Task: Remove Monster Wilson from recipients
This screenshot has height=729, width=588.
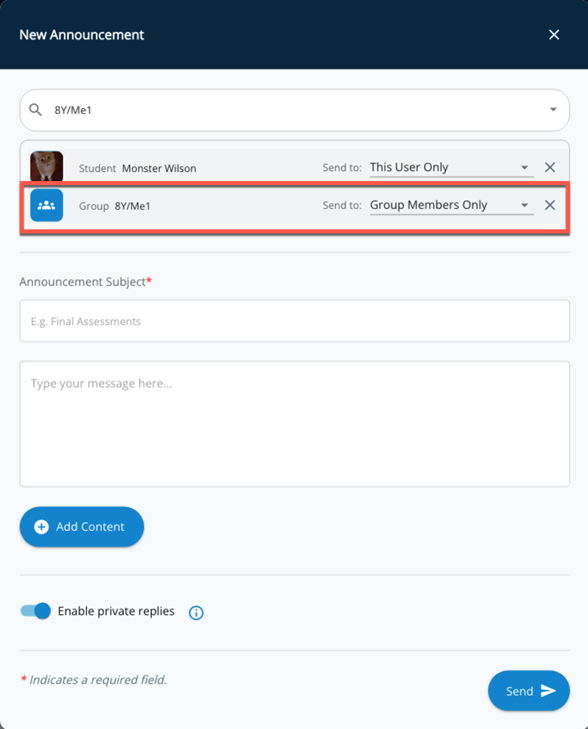Action: pyautogui.click(x=550, y=167)
